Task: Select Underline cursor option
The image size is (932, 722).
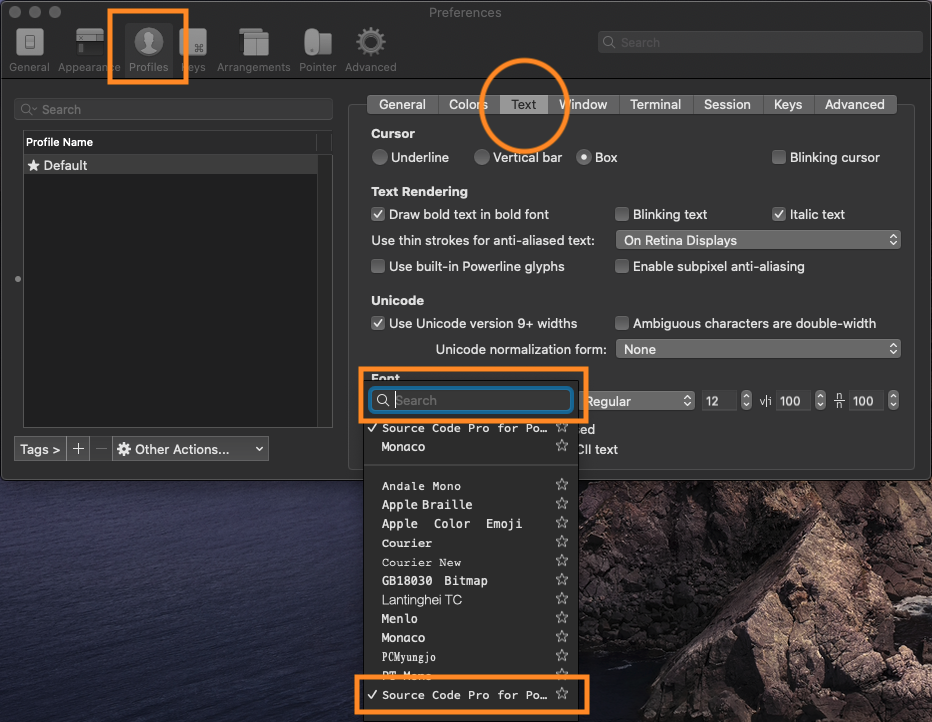Action: click(379, 157)
